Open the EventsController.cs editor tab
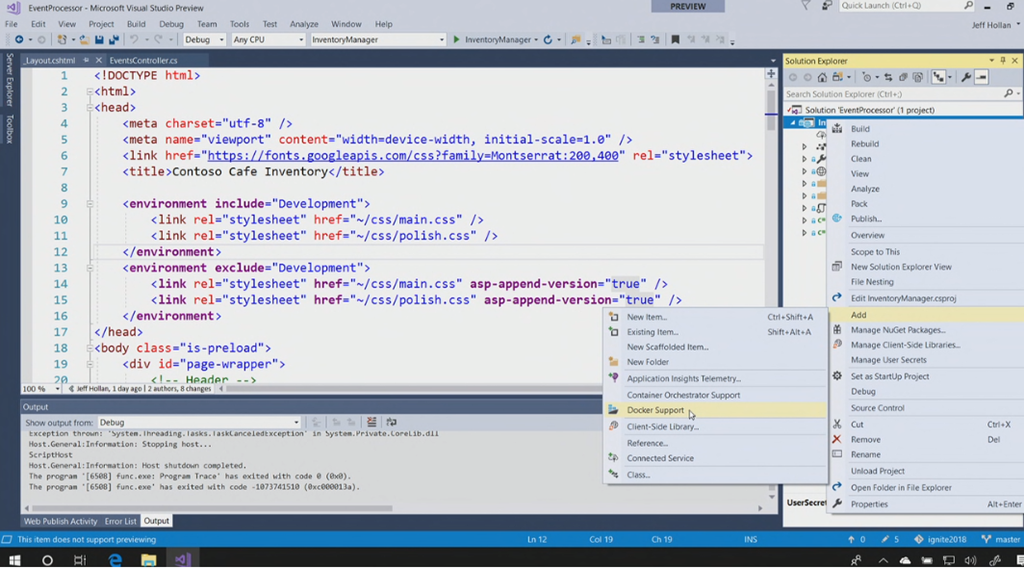Screen dimensions: 1024x568 143,60
